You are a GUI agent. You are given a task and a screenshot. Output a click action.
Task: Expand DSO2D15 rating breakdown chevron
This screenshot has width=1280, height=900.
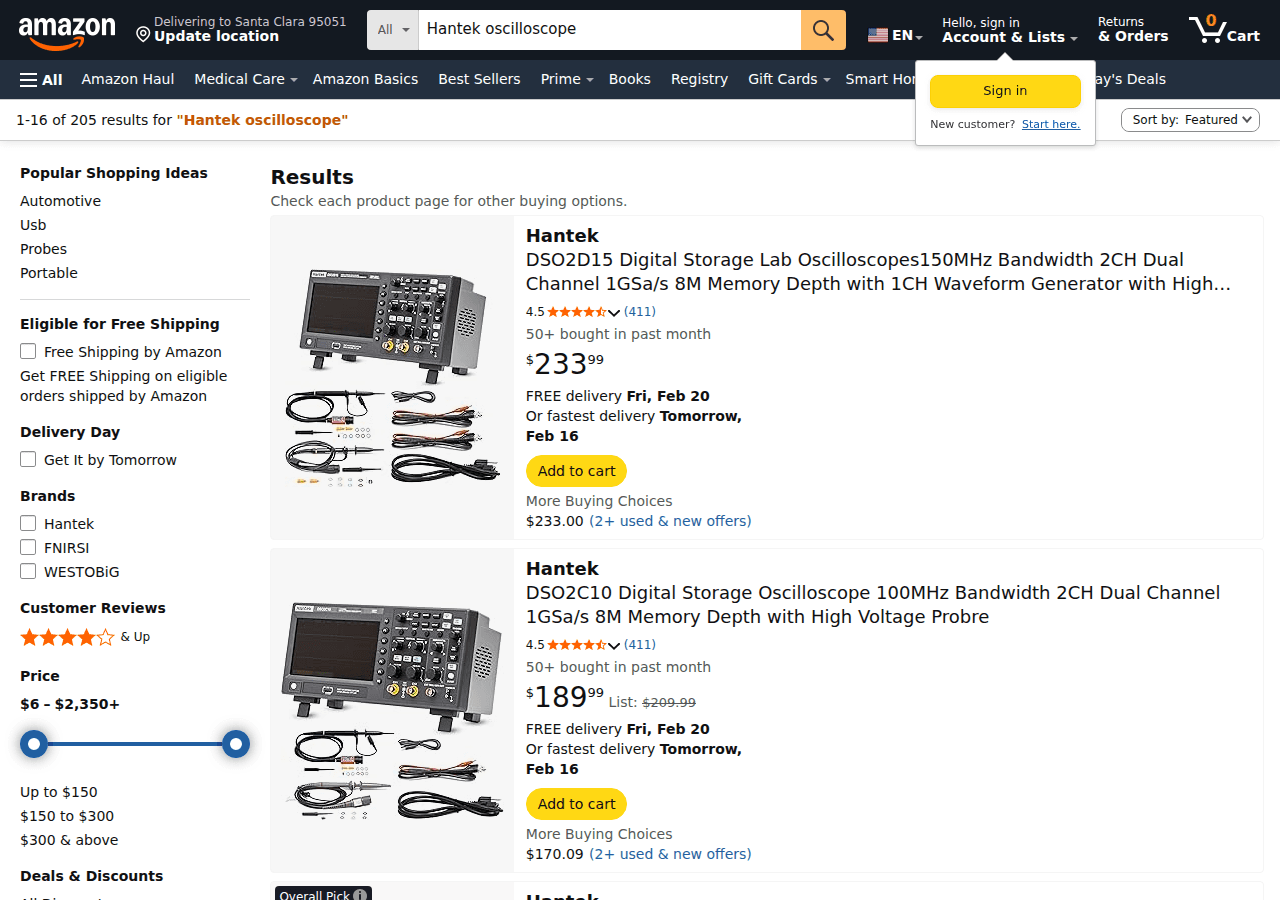click(614, 312)
